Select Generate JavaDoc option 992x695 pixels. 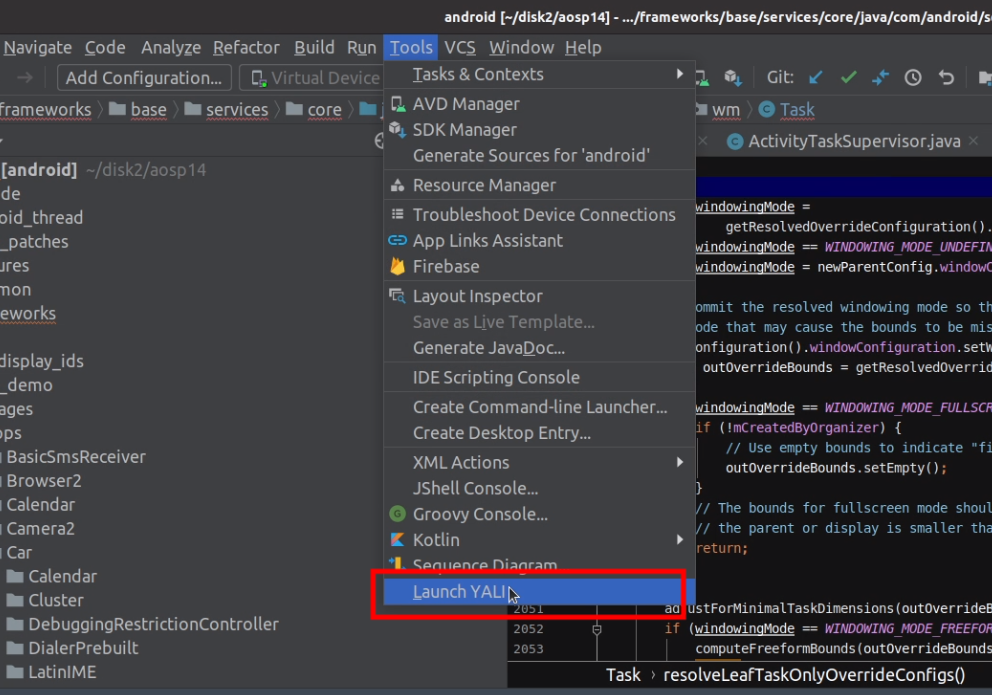coord(539,348)
